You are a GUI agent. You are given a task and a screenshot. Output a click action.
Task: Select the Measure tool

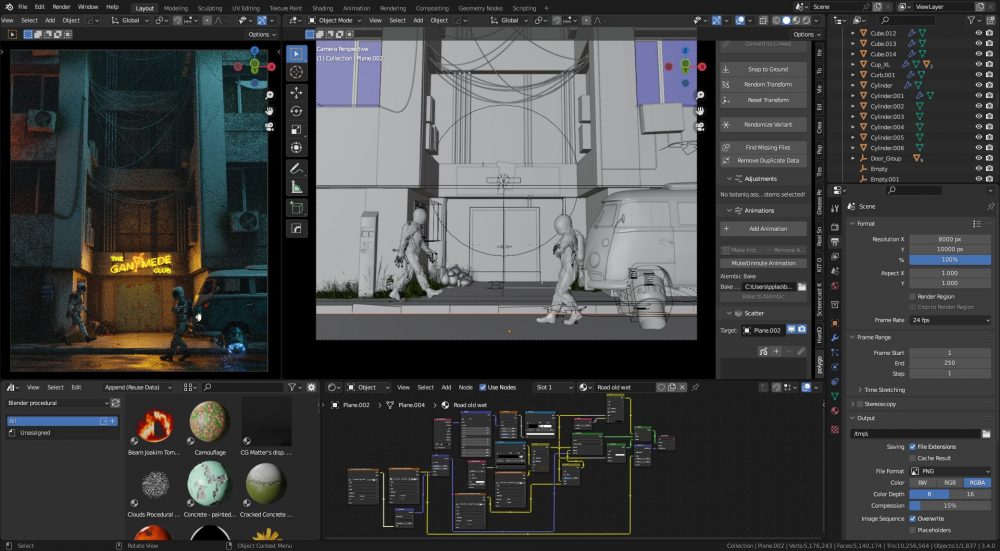(296, 187)
